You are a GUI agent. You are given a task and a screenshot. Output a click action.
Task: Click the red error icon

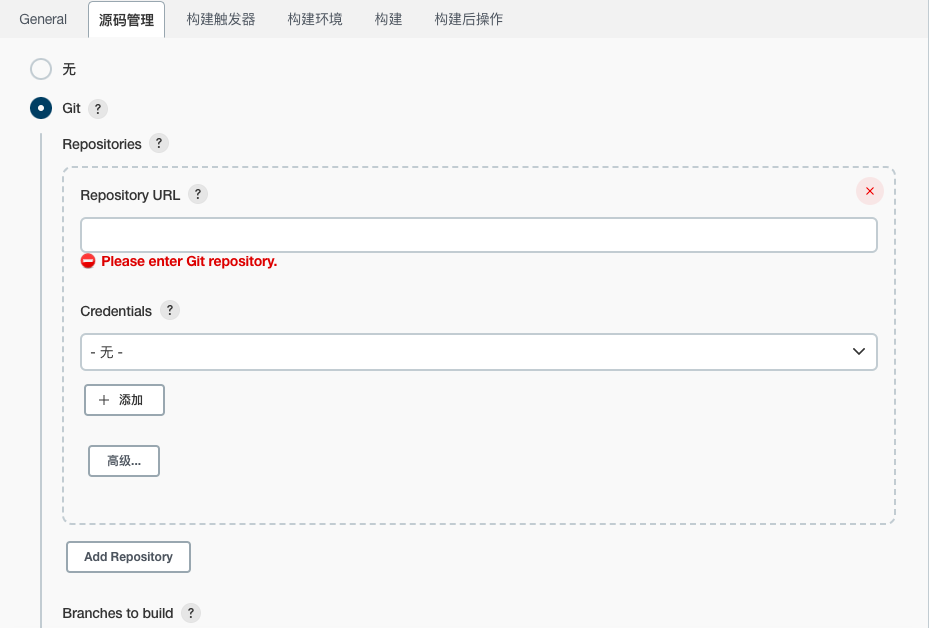88,261
